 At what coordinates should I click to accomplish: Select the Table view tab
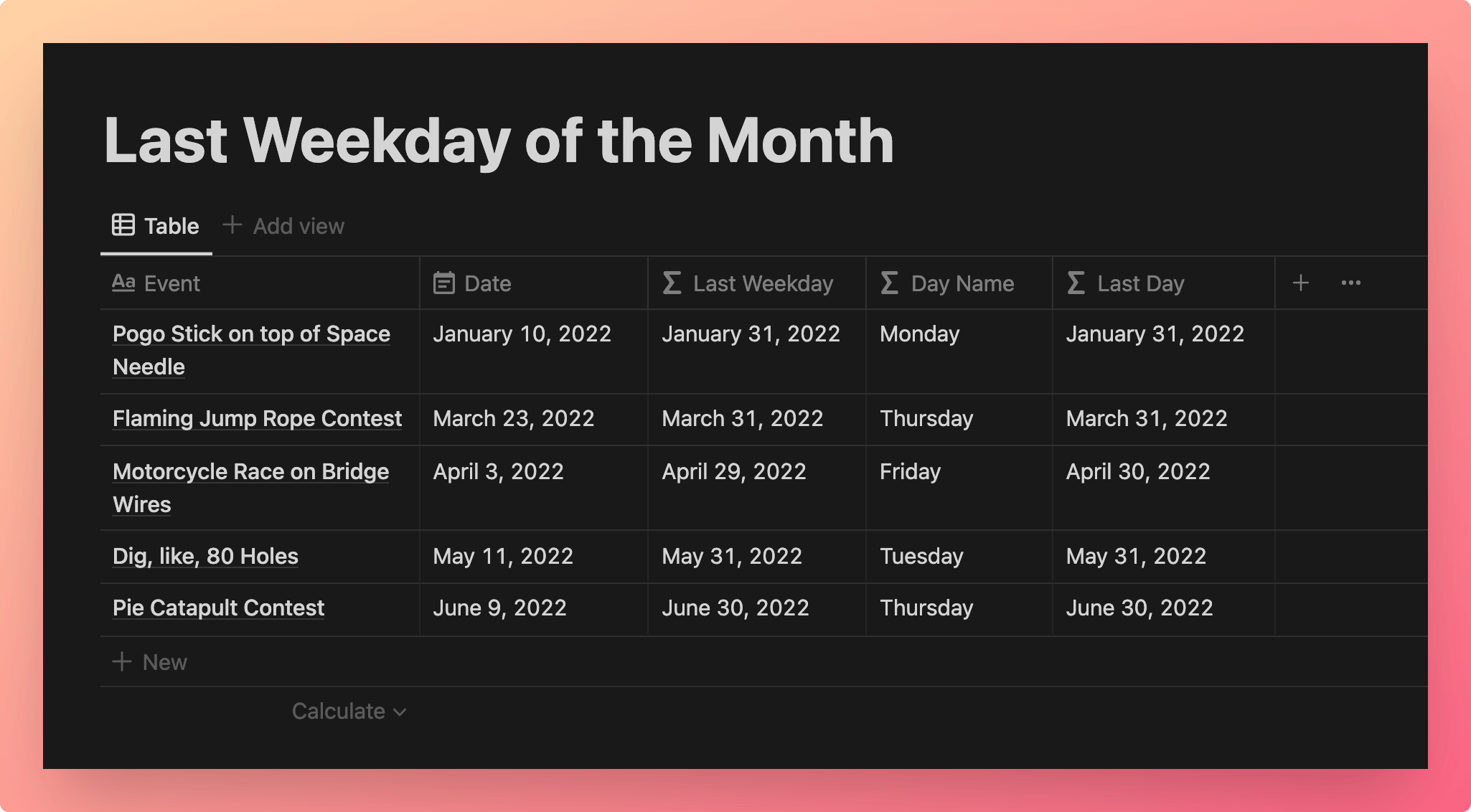point(156,226)
